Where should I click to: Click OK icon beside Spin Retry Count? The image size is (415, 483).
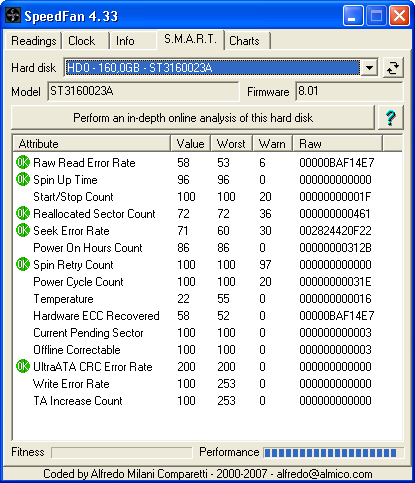(x=23, y=264)
